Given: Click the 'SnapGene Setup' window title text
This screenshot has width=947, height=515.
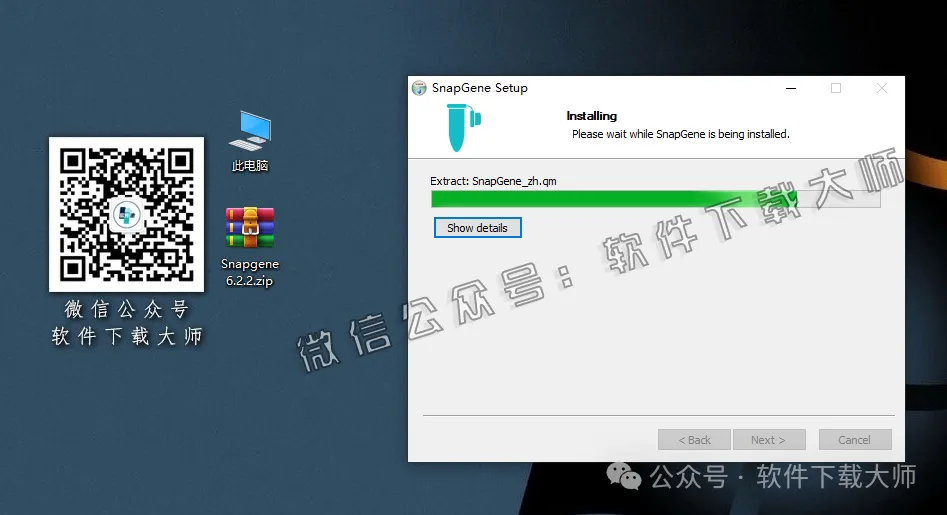Looking at the screenshot, I should pyautogui.click(x=480, y=88).
